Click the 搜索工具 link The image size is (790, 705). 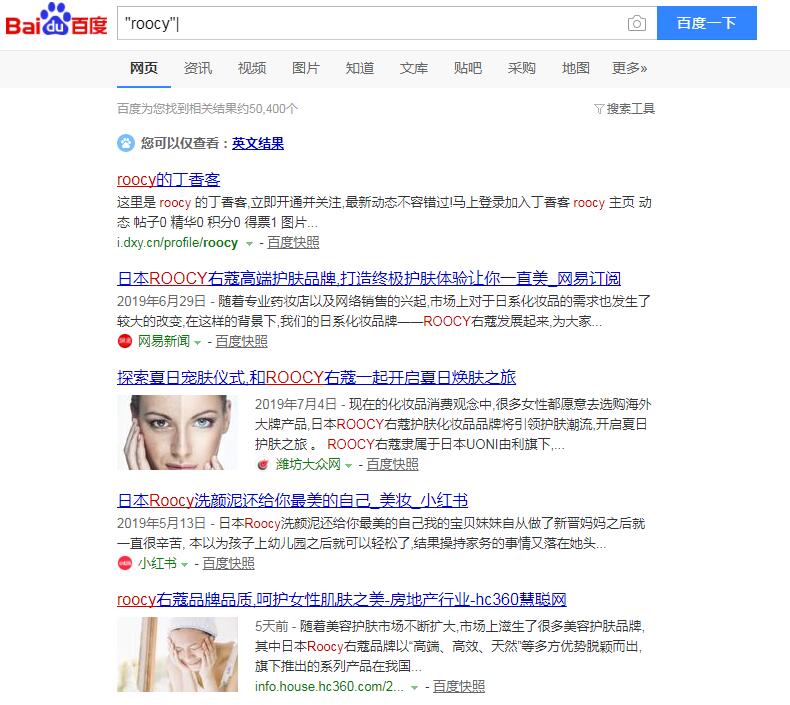(x=630, y=108)
